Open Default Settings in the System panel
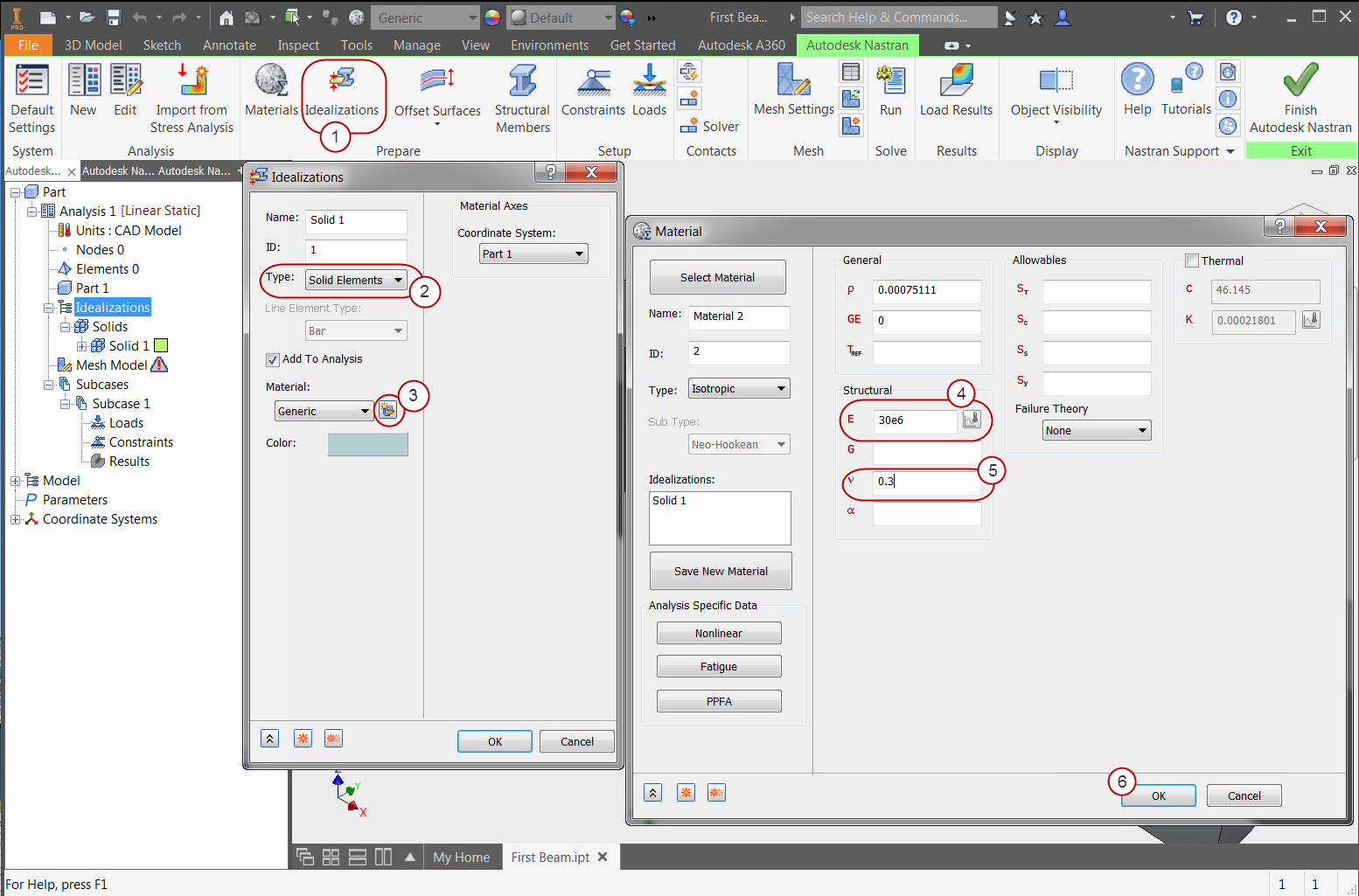Image resolution: width=1359 pixels, height=896 pixels. coord(32,99)
